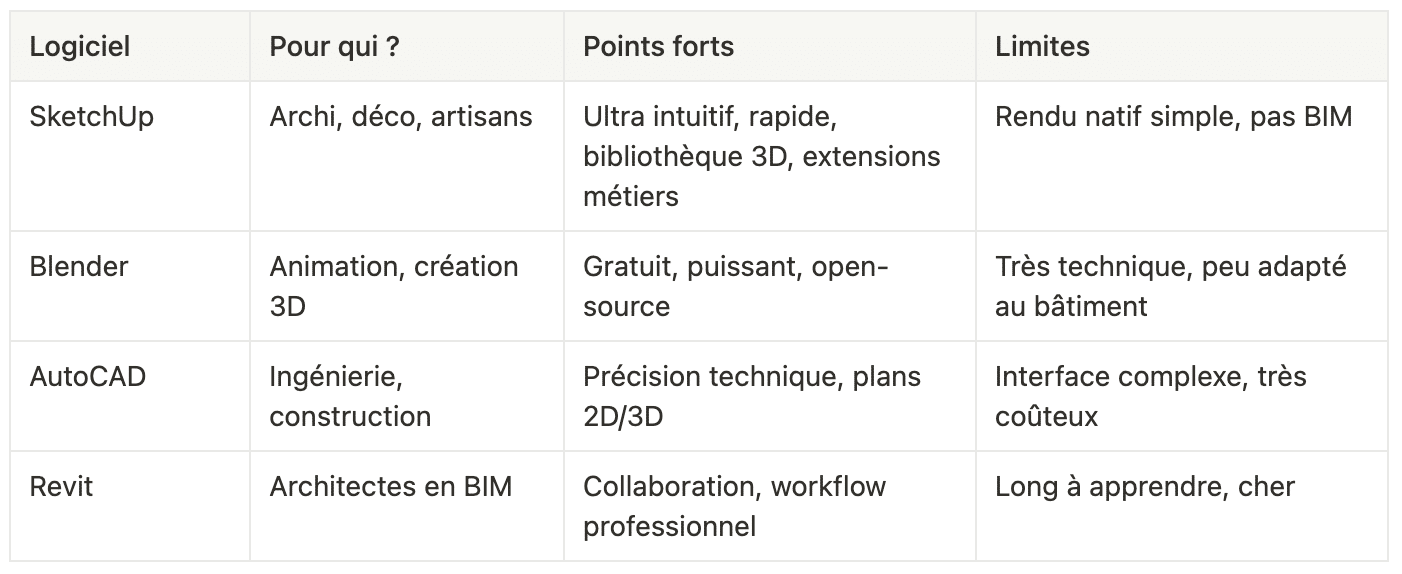Click "Interface complexe, très coûteux" cell
The image size is (1402, 574).
tap(1182, 396)
